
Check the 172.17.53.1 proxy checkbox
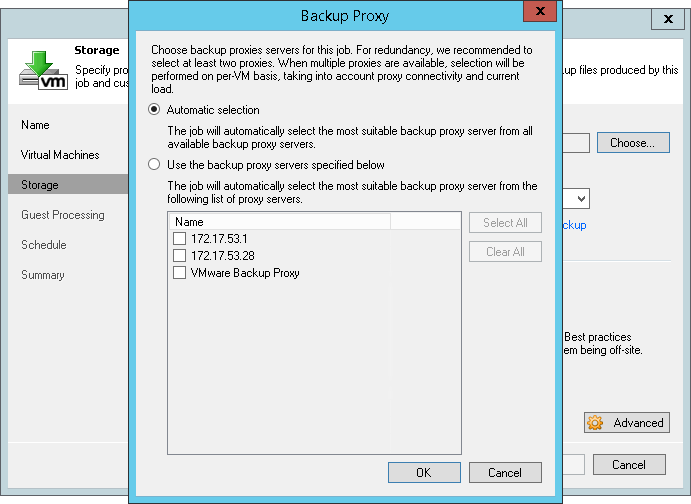[179, 239]
